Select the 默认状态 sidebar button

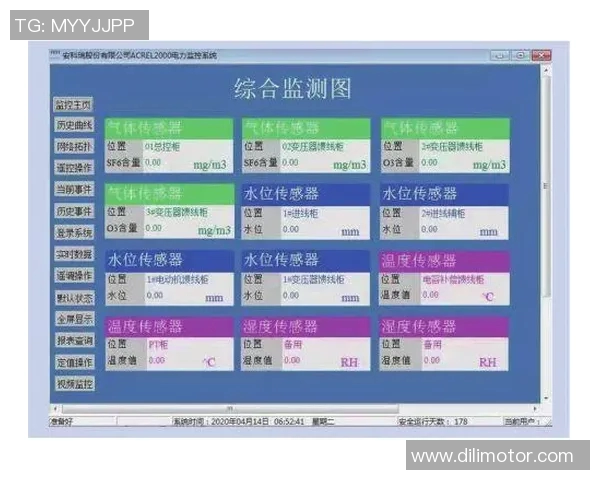click(x=73, y=297)
